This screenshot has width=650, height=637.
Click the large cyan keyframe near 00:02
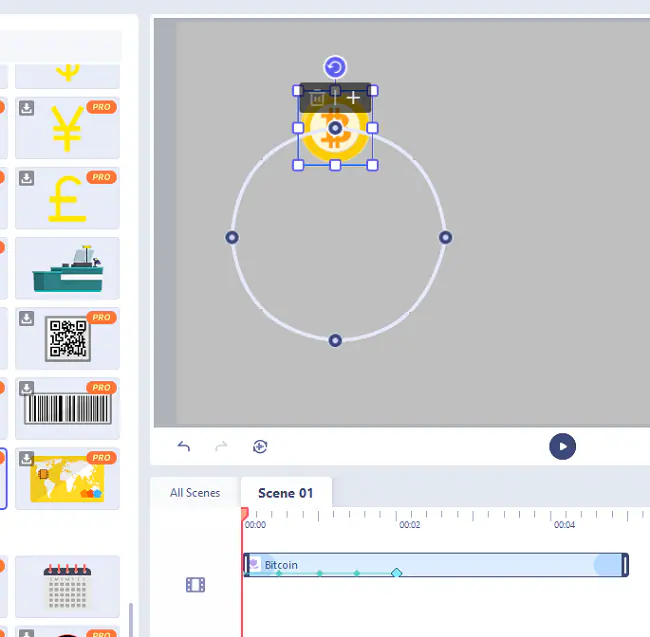pyautogui.click(x=397, y=573)
